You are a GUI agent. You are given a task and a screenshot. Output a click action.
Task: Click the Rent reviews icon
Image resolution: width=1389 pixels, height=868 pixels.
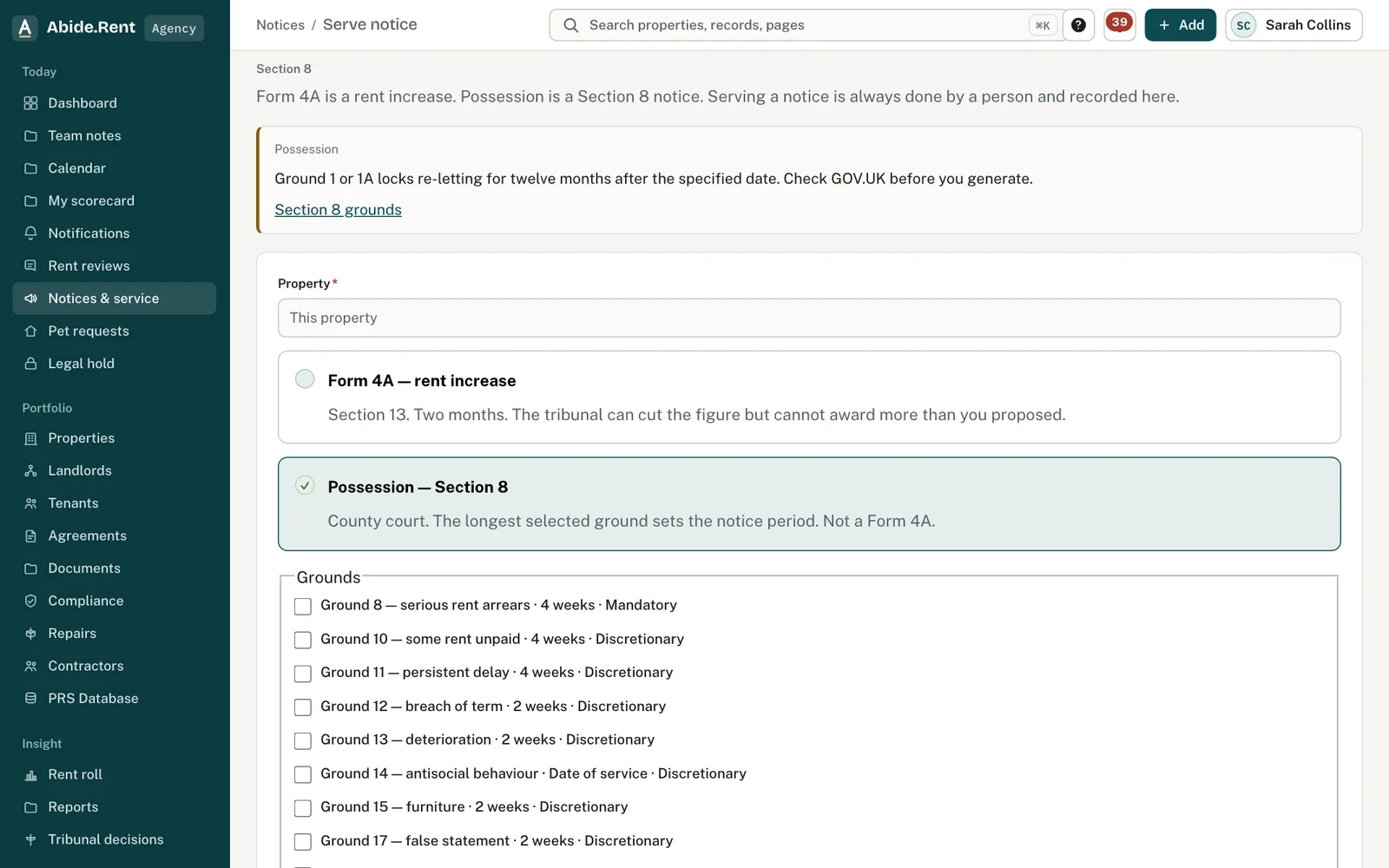pos(30,266)
